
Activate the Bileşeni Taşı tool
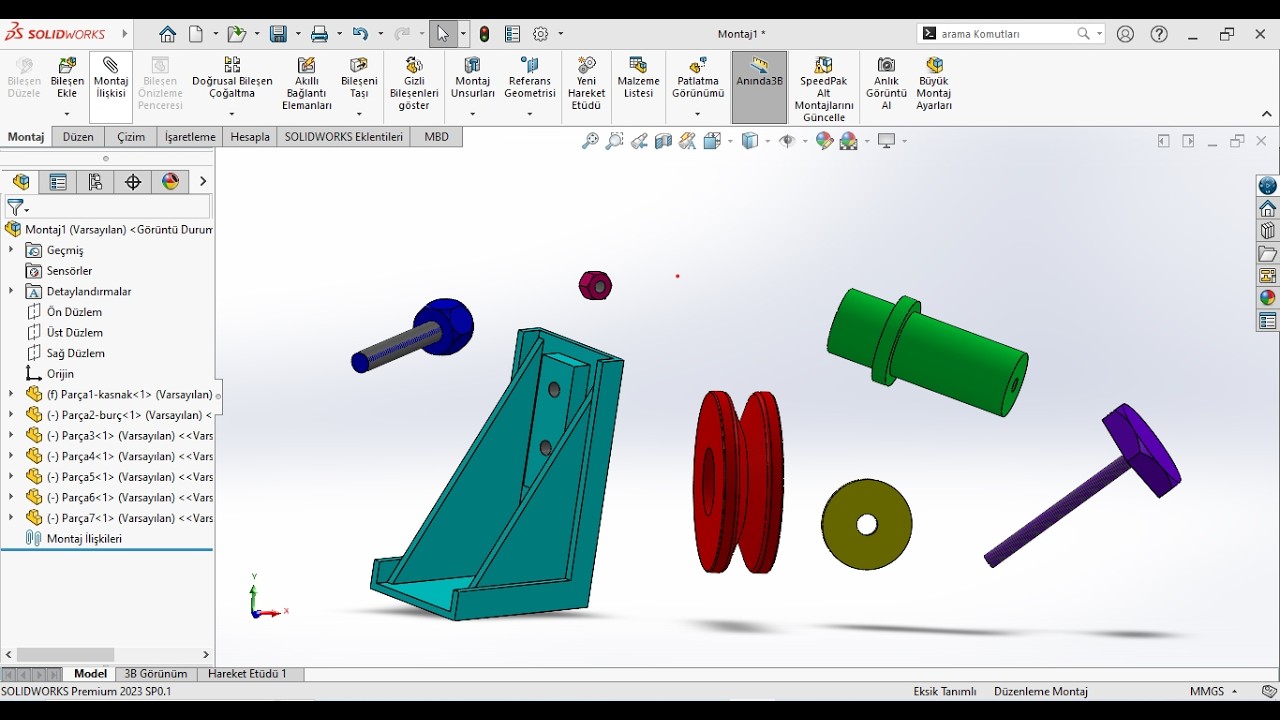[359, 79]
